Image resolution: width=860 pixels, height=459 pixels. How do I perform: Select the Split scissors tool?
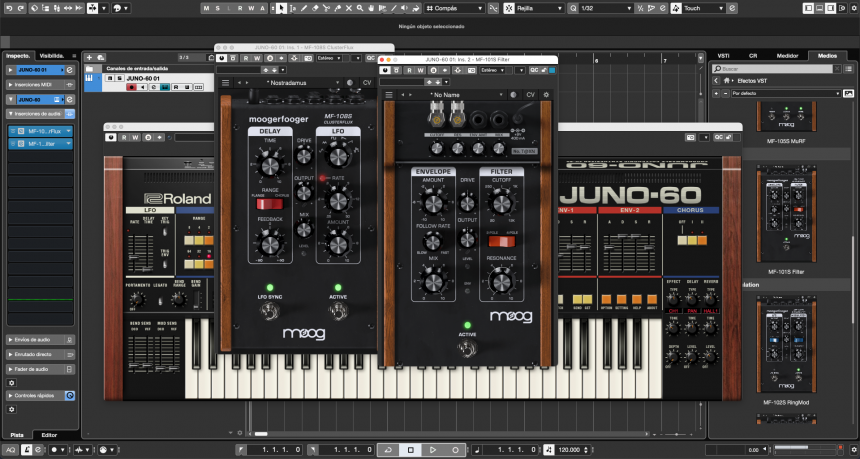point(326,8)
